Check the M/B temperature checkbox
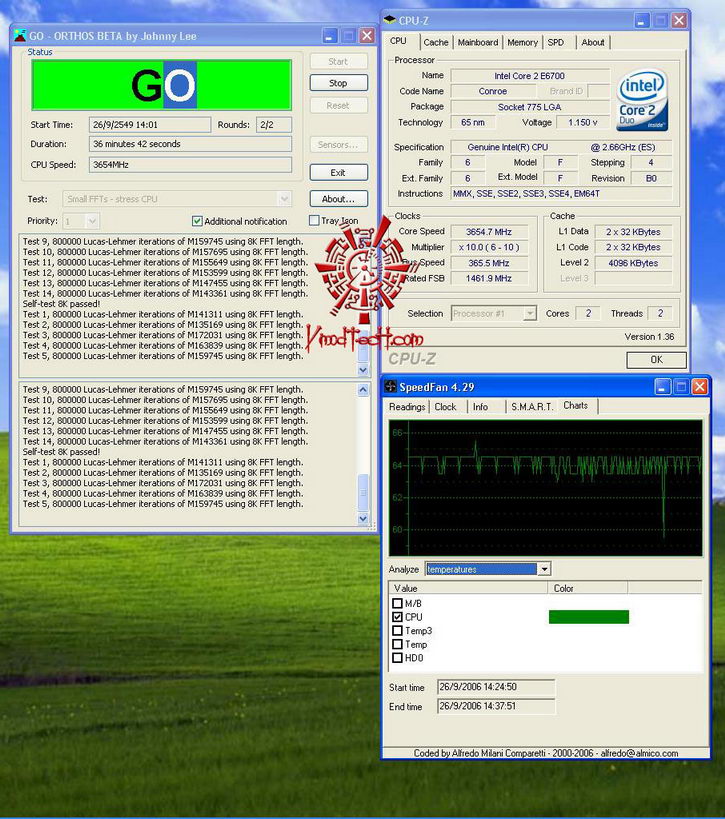Viewport: 725px width, 819px height. tap(397, 603)
